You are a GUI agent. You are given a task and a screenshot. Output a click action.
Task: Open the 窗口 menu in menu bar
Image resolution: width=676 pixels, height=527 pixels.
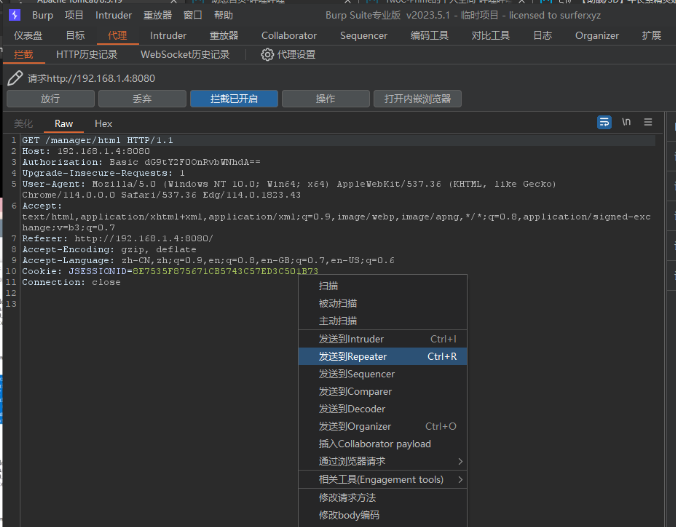click(x=192, y=16)
